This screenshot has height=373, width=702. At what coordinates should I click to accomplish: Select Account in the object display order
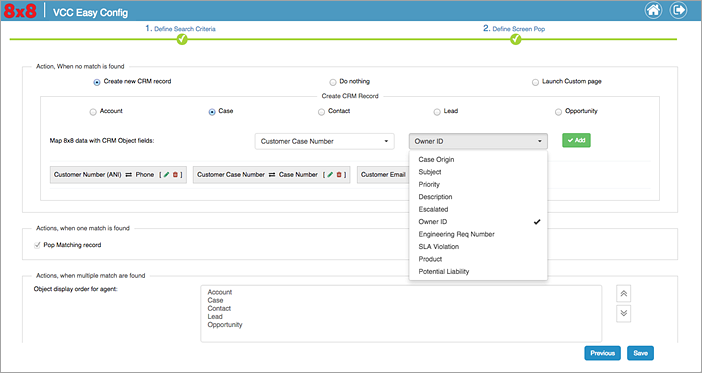click(x=220, y=292)
